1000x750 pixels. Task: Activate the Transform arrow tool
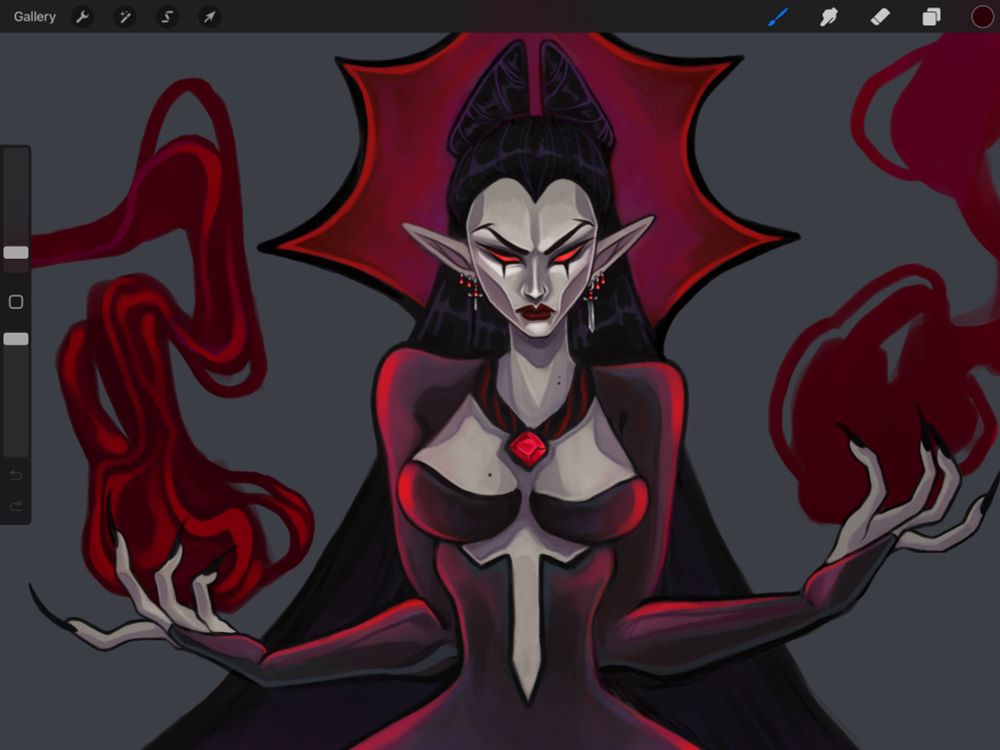click(210, 17)
